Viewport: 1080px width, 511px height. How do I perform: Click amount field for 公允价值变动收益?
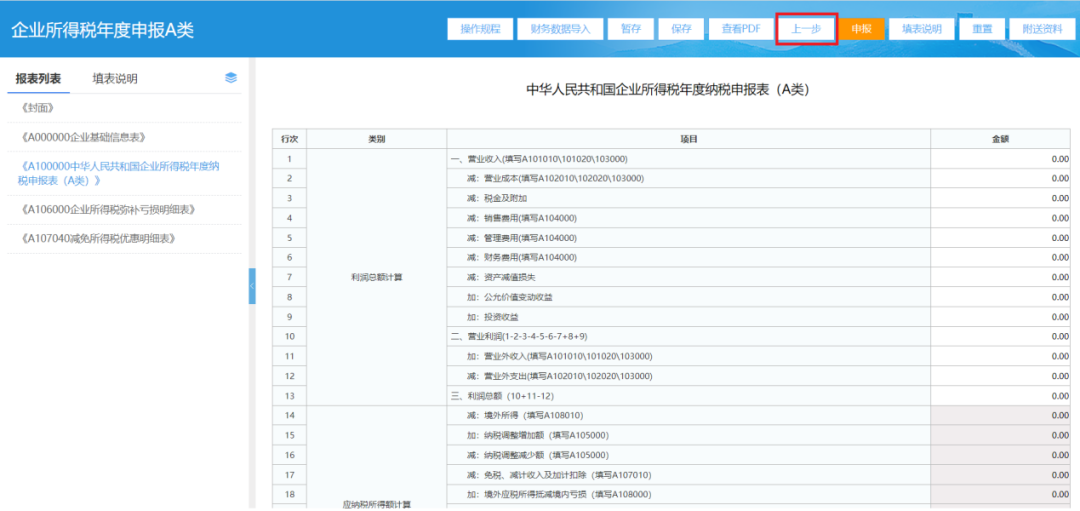tap(1001, 298)
